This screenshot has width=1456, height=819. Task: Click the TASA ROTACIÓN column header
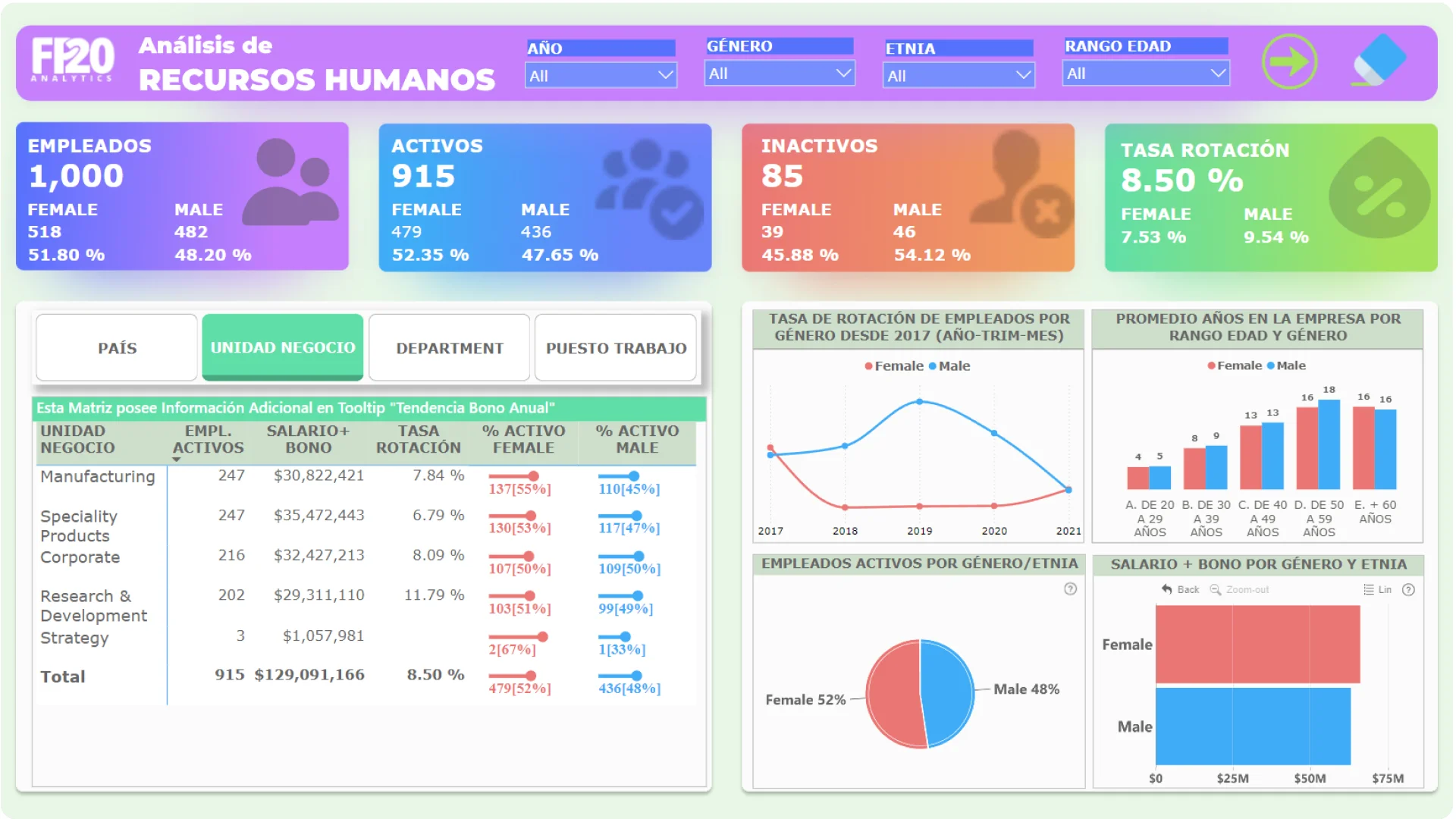[419, 439]
